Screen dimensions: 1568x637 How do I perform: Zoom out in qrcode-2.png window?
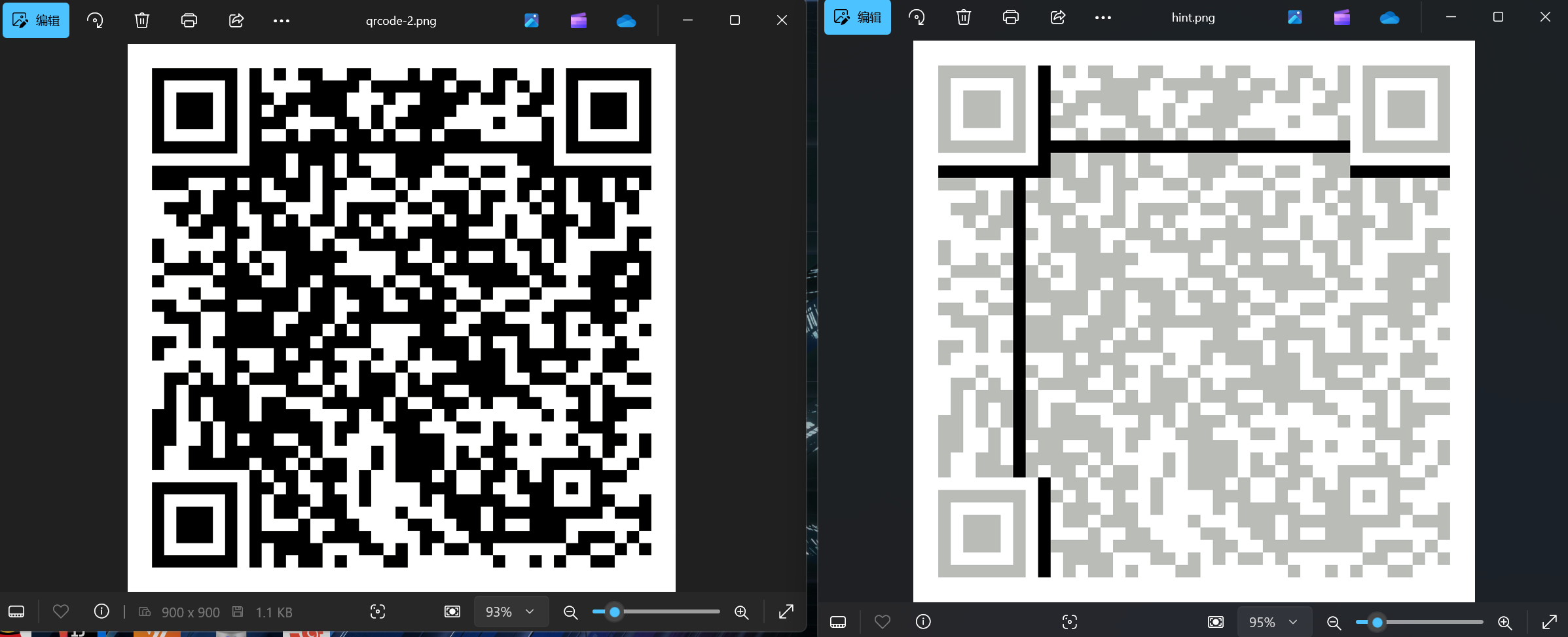[x=571, y=612]
